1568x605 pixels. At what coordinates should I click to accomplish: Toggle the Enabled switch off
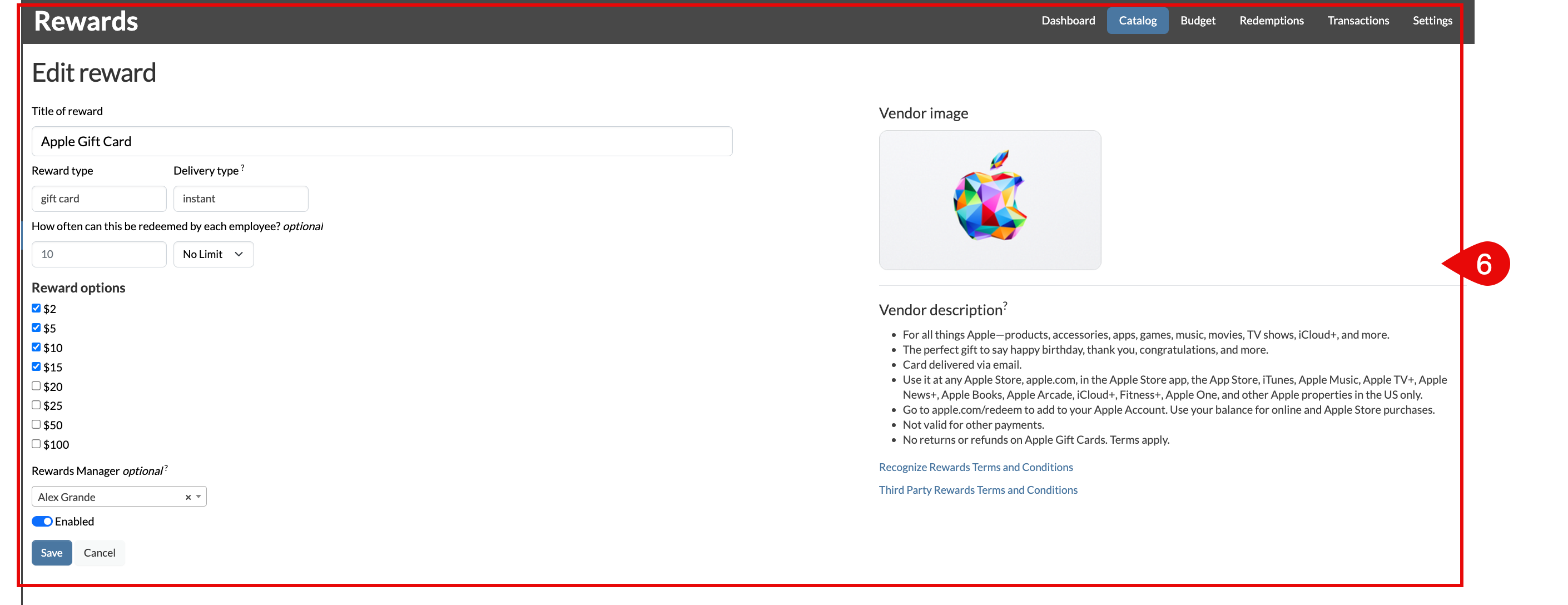pyautogui.click(x=42, y=522)
